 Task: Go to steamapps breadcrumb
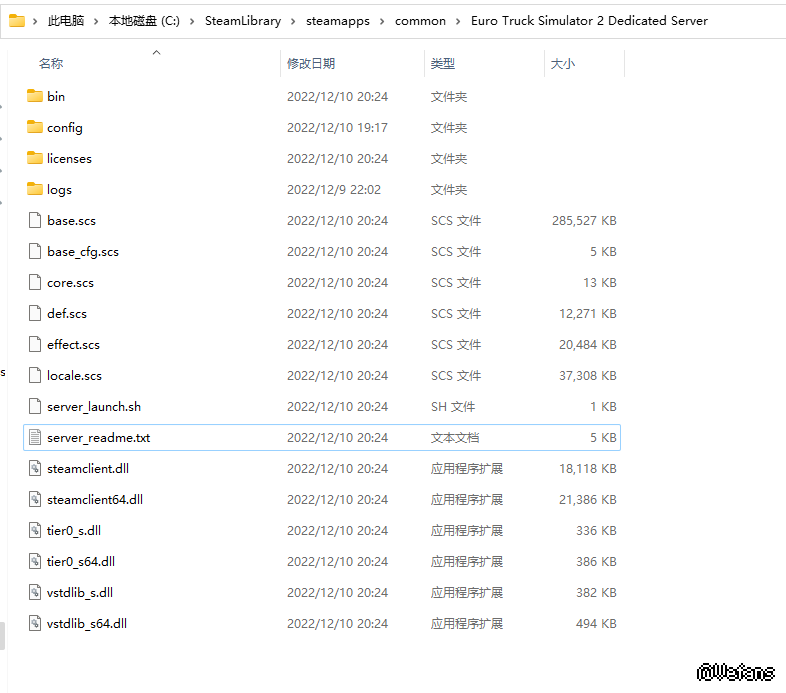click(338, 21)
